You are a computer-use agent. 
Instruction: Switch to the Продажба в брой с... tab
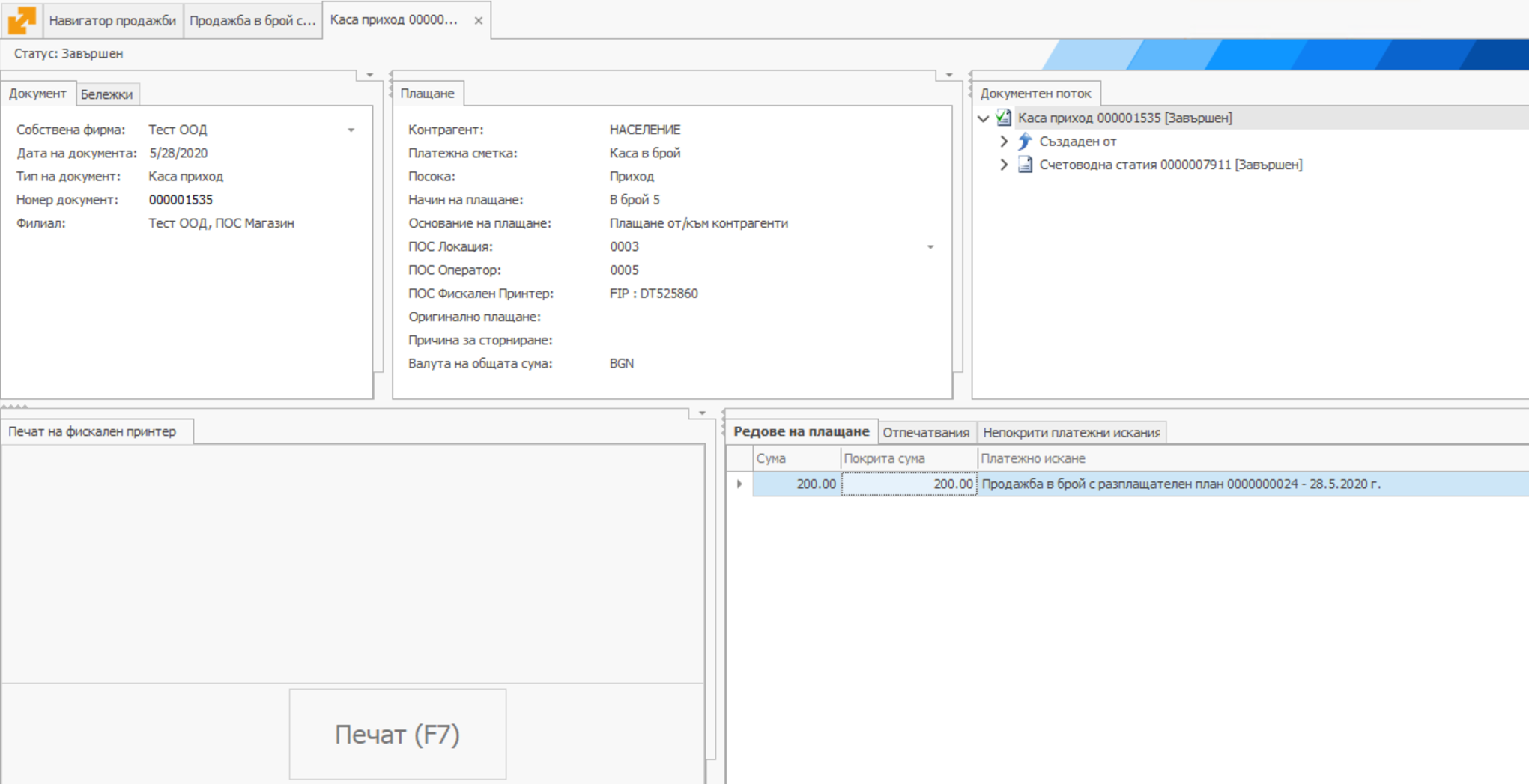click(252, 20)
